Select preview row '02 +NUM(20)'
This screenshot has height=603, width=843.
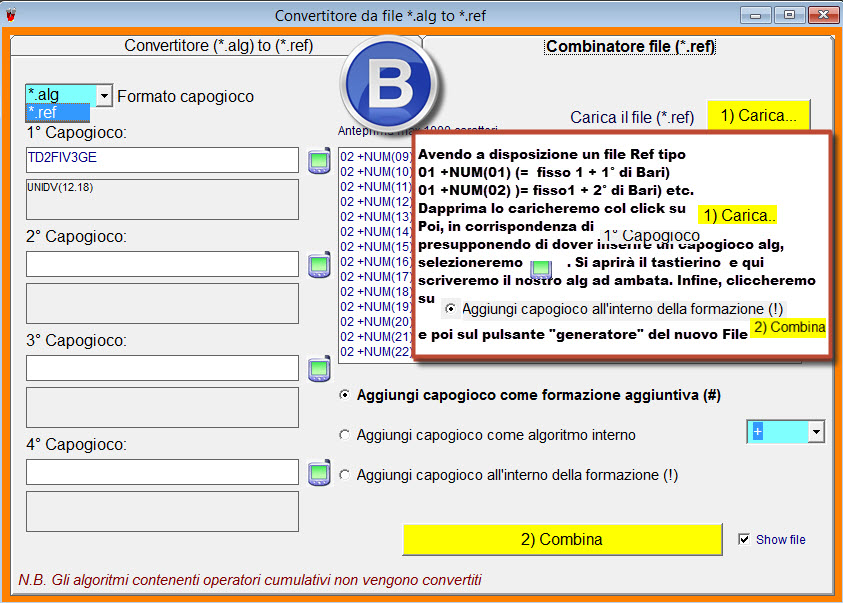click(x=376, y=322)
